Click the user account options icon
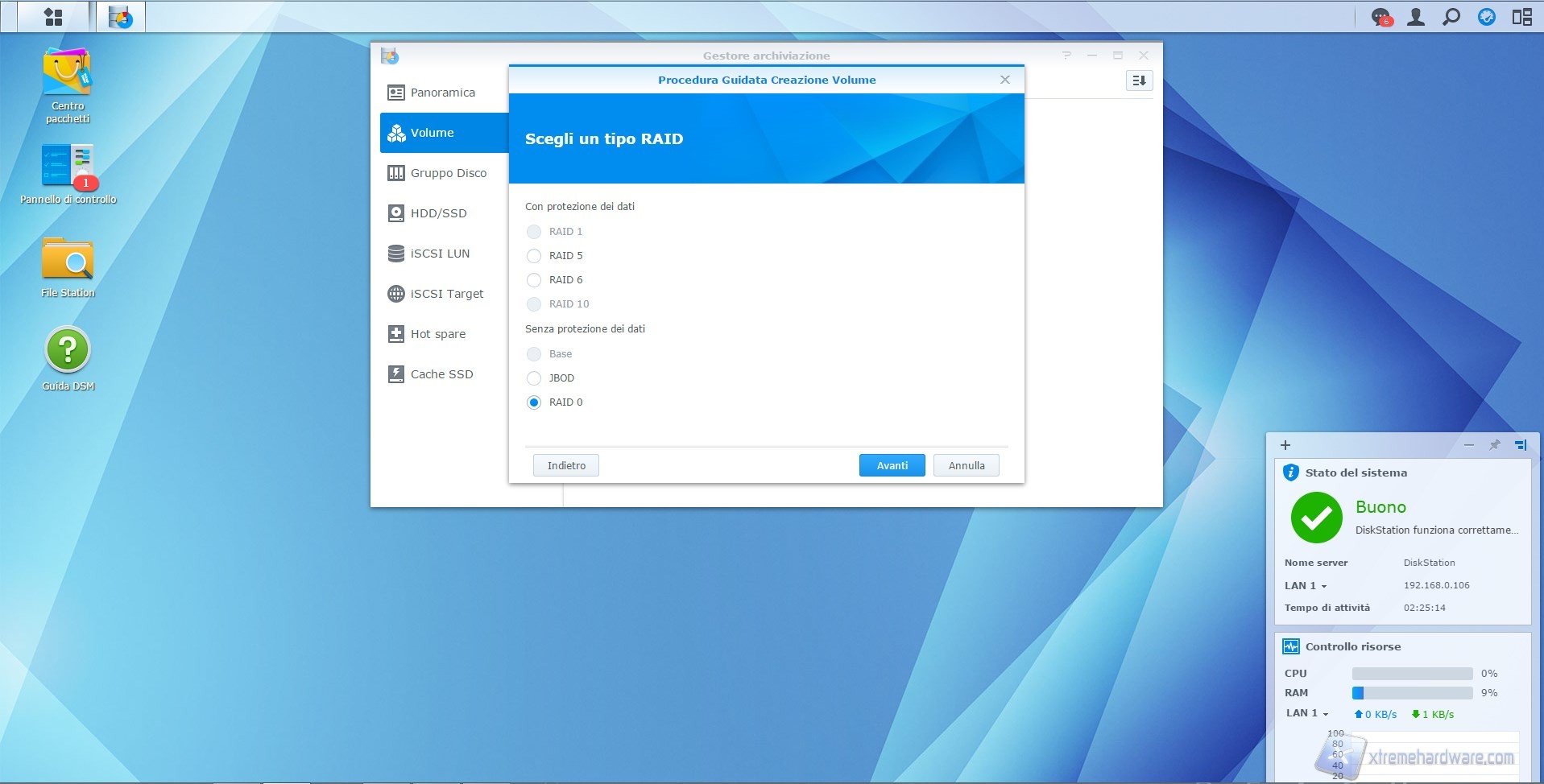This screenshot has width=1544, height=784. point(1415,17)
